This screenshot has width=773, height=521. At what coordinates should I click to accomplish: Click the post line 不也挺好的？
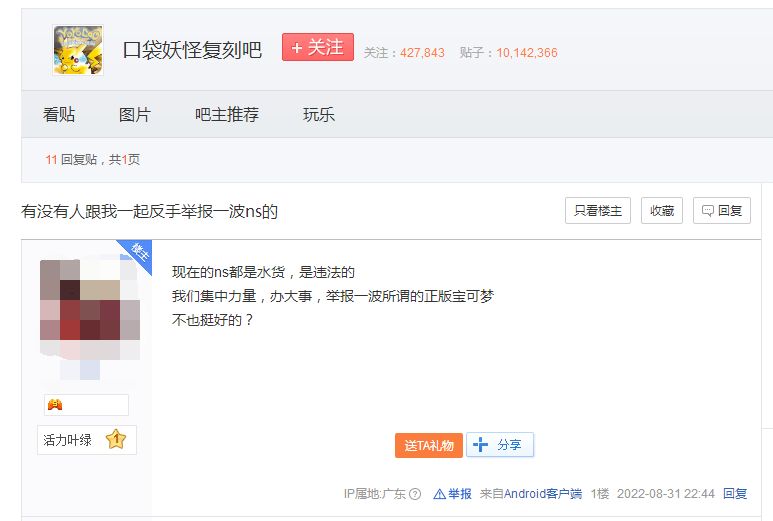coord(213,320)
